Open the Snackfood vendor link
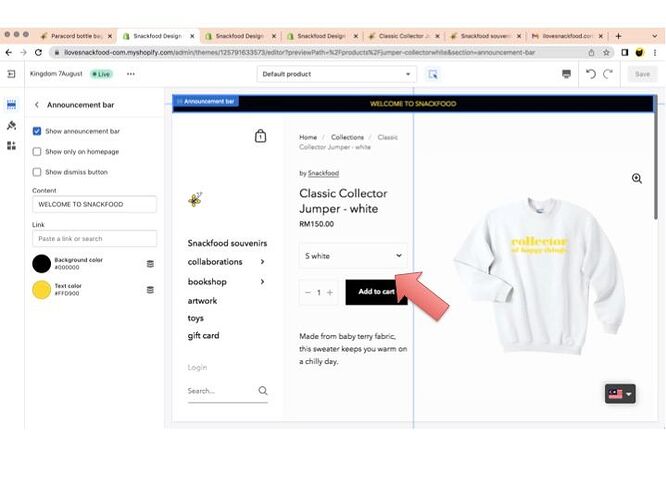The width and height of the screenshot is (666, 500). point(323,173)
